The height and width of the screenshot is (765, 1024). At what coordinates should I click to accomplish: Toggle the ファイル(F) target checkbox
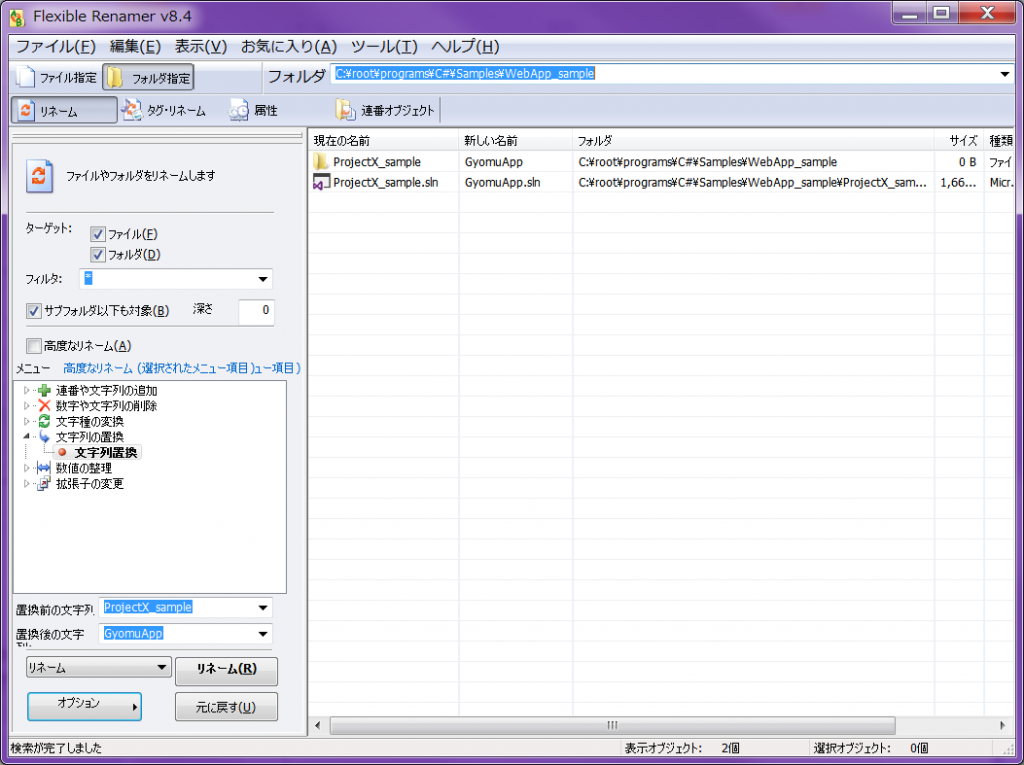click(98, 234)
